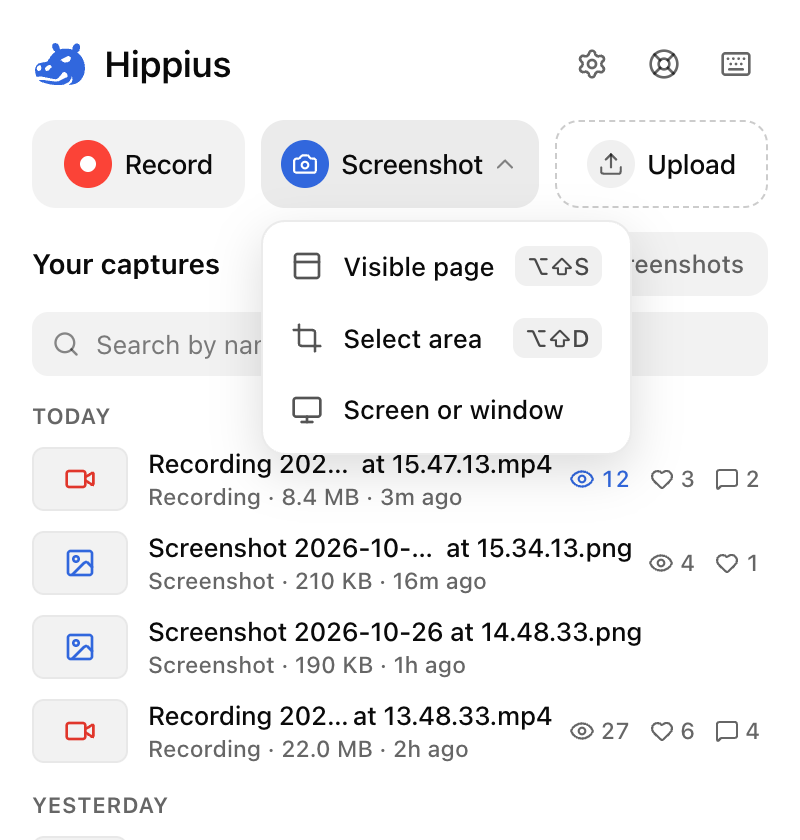Click the comment icon showing 4 comments
The height and width of the screenshot is (840, 800).
[x=727, y=731]
